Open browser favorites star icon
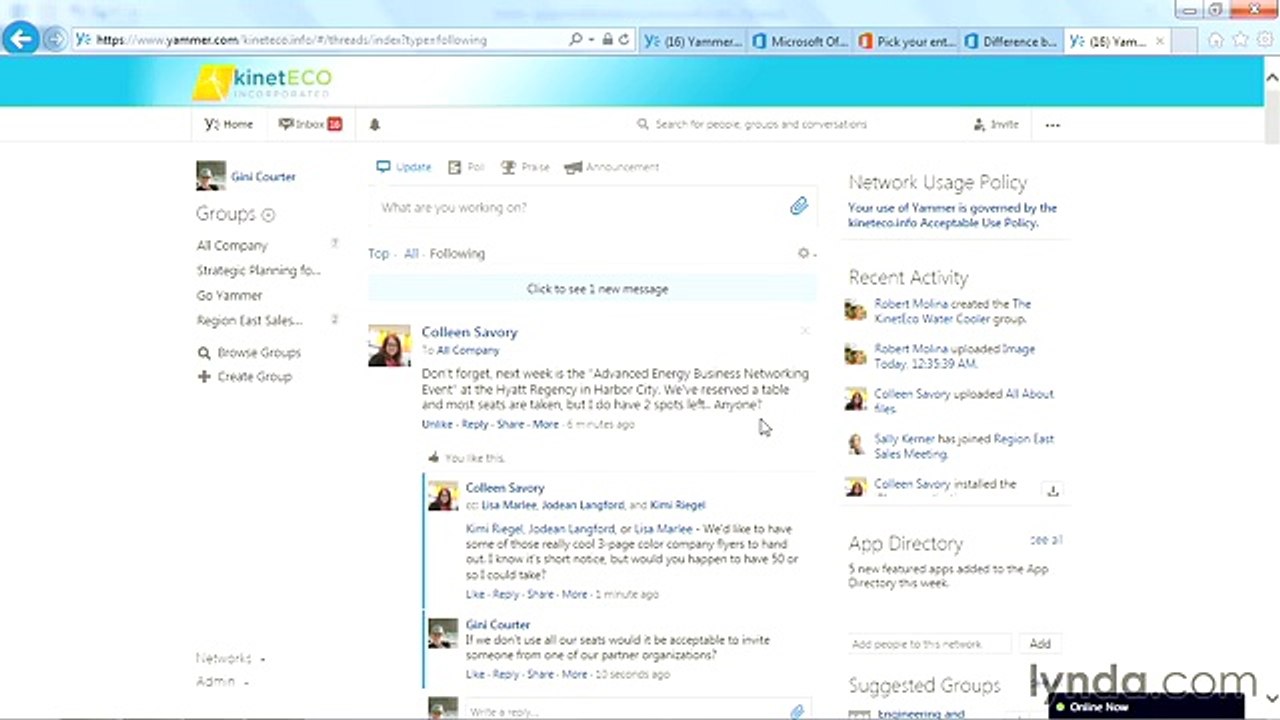 (1240, 40)
